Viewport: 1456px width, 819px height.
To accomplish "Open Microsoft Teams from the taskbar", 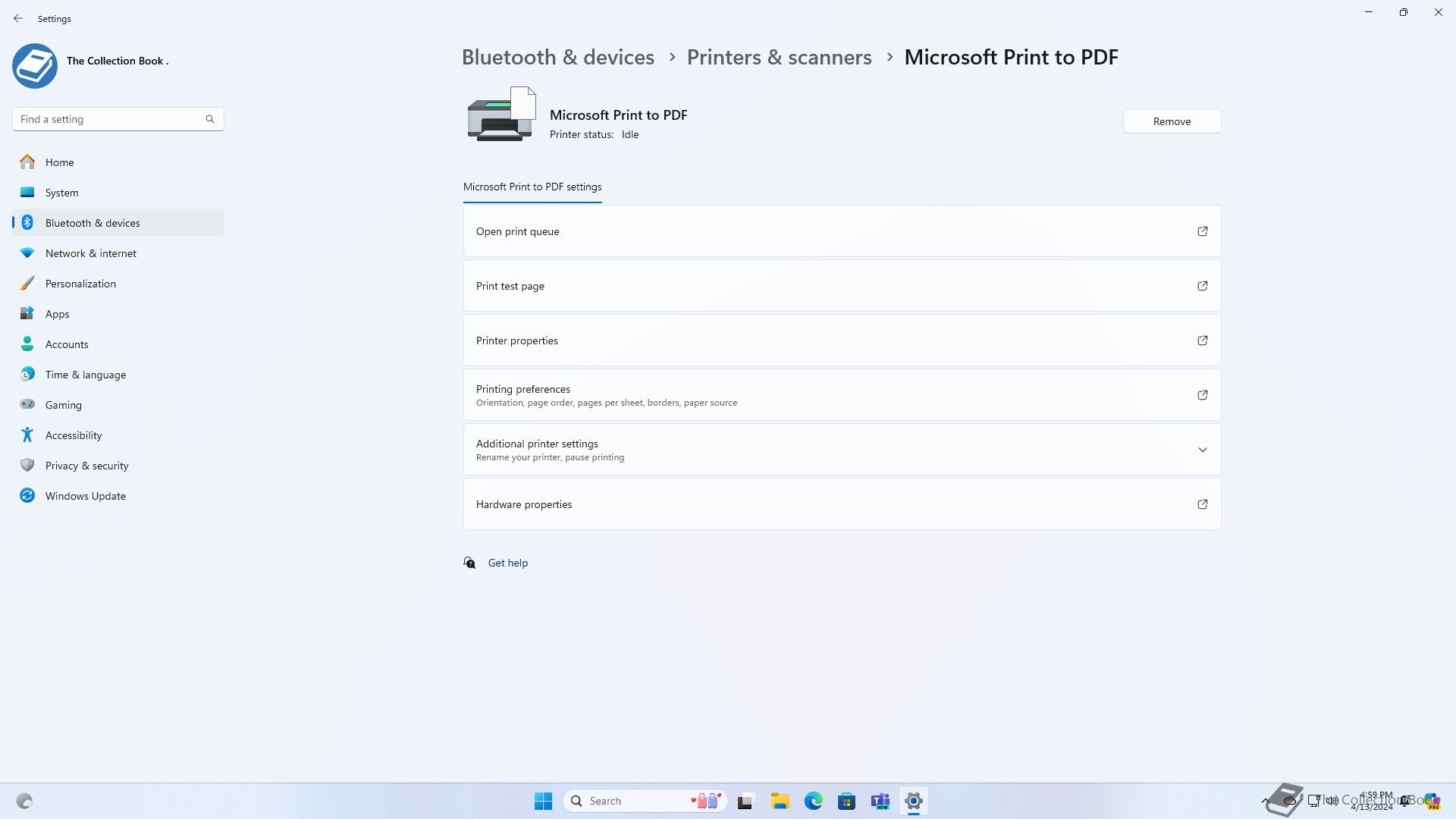I will click(880, 801).
